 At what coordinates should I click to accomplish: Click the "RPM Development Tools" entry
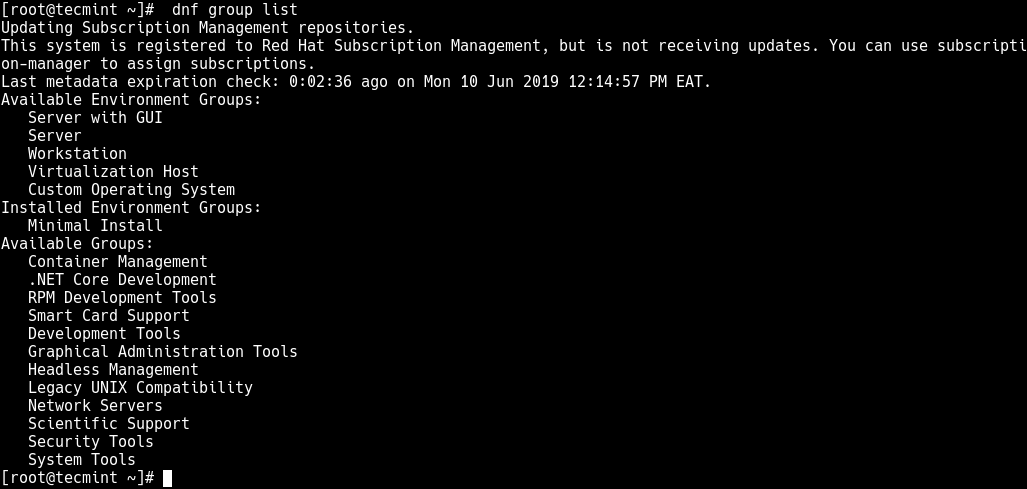122,298
